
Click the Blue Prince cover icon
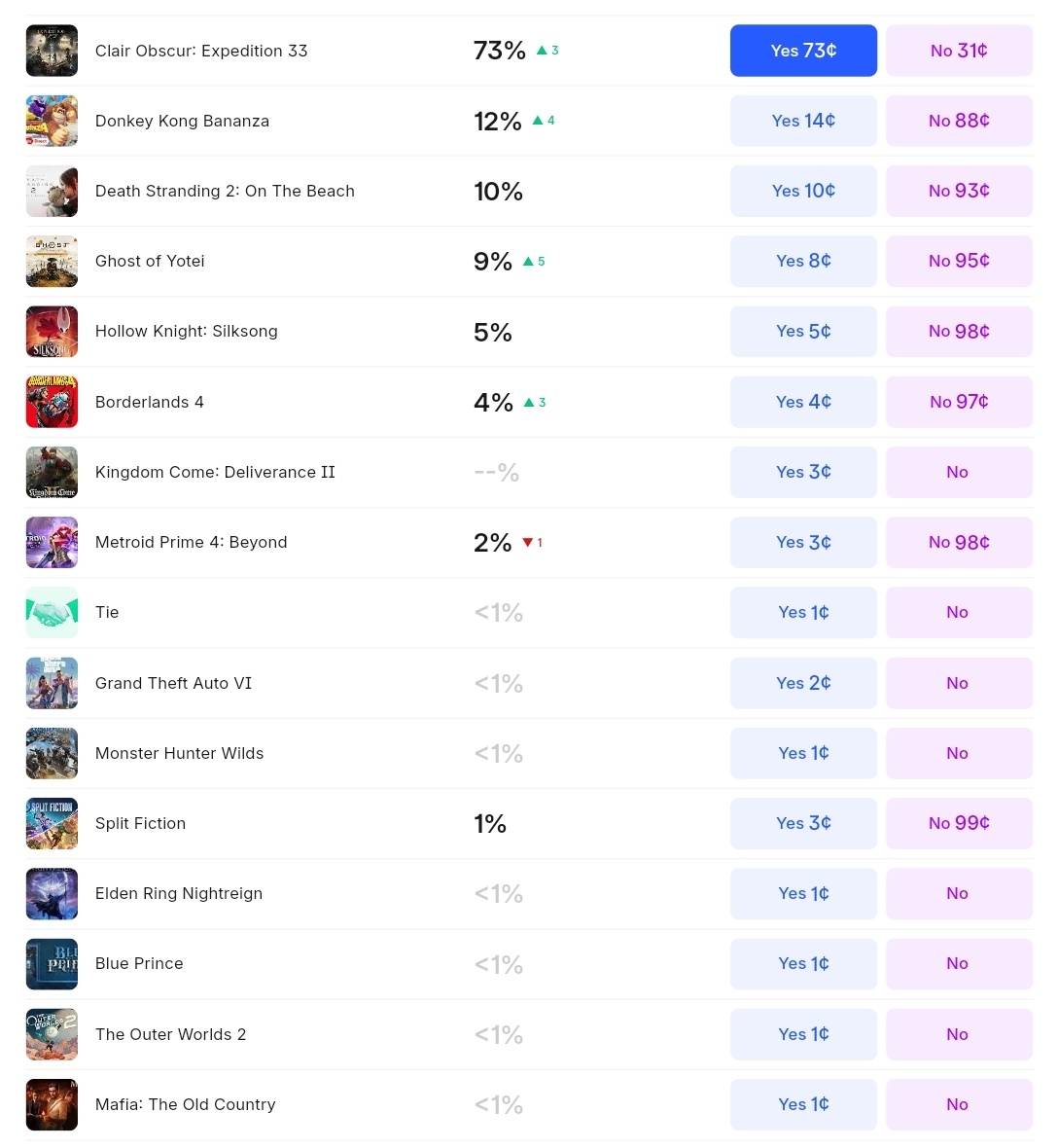click(x=52, y=963)
